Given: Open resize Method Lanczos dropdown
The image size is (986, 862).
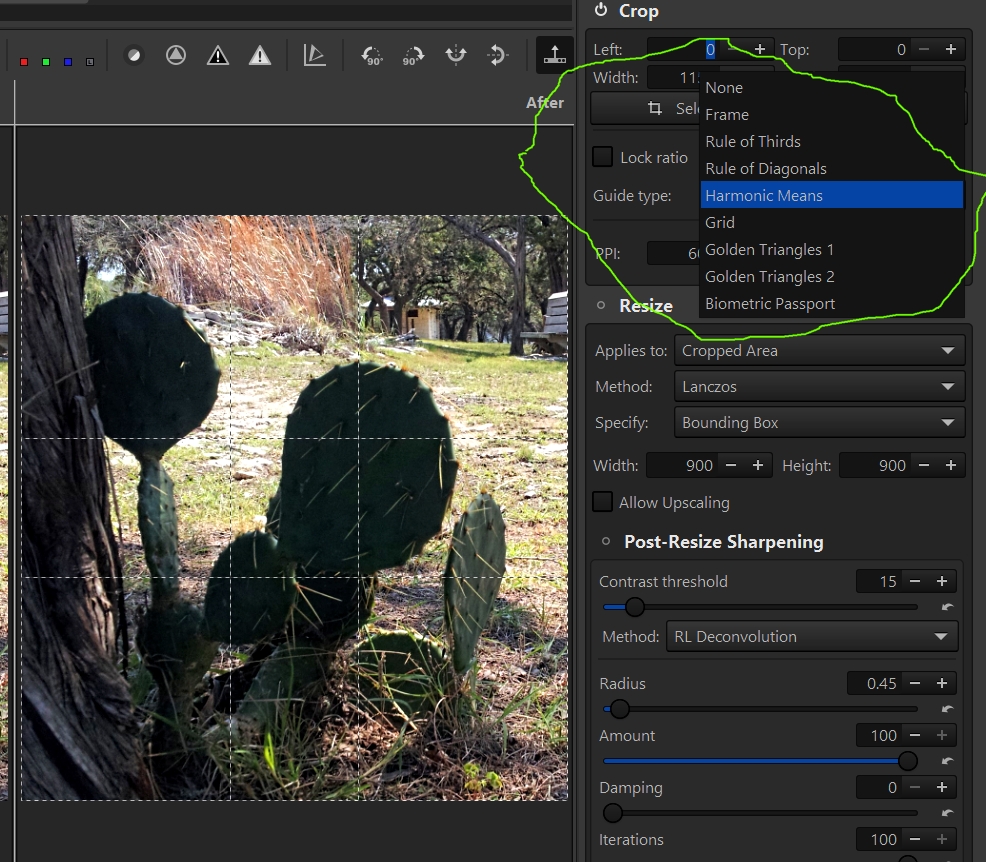Looking at the screenshot, I should pos(819,387).
